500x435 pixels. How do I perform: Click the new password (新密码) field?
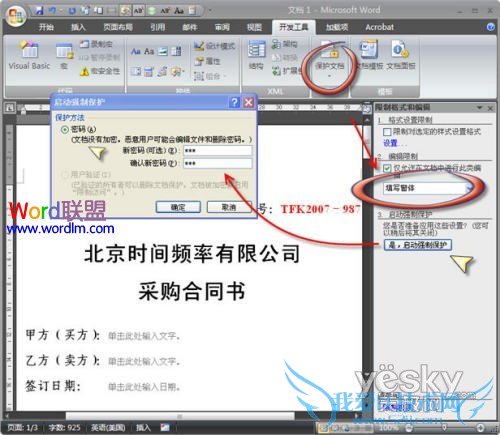(x=217, y=151)
